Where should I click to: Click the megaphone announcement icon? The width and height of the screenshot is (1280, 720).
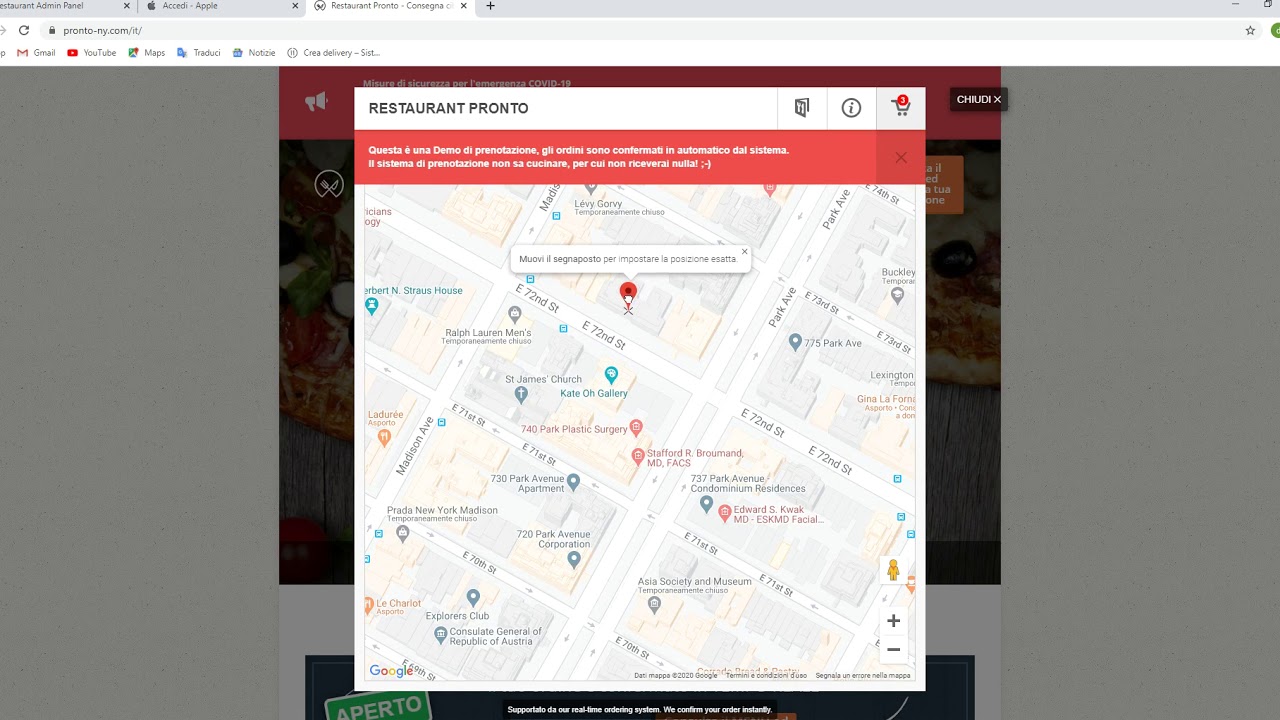(x=316, y=101)
